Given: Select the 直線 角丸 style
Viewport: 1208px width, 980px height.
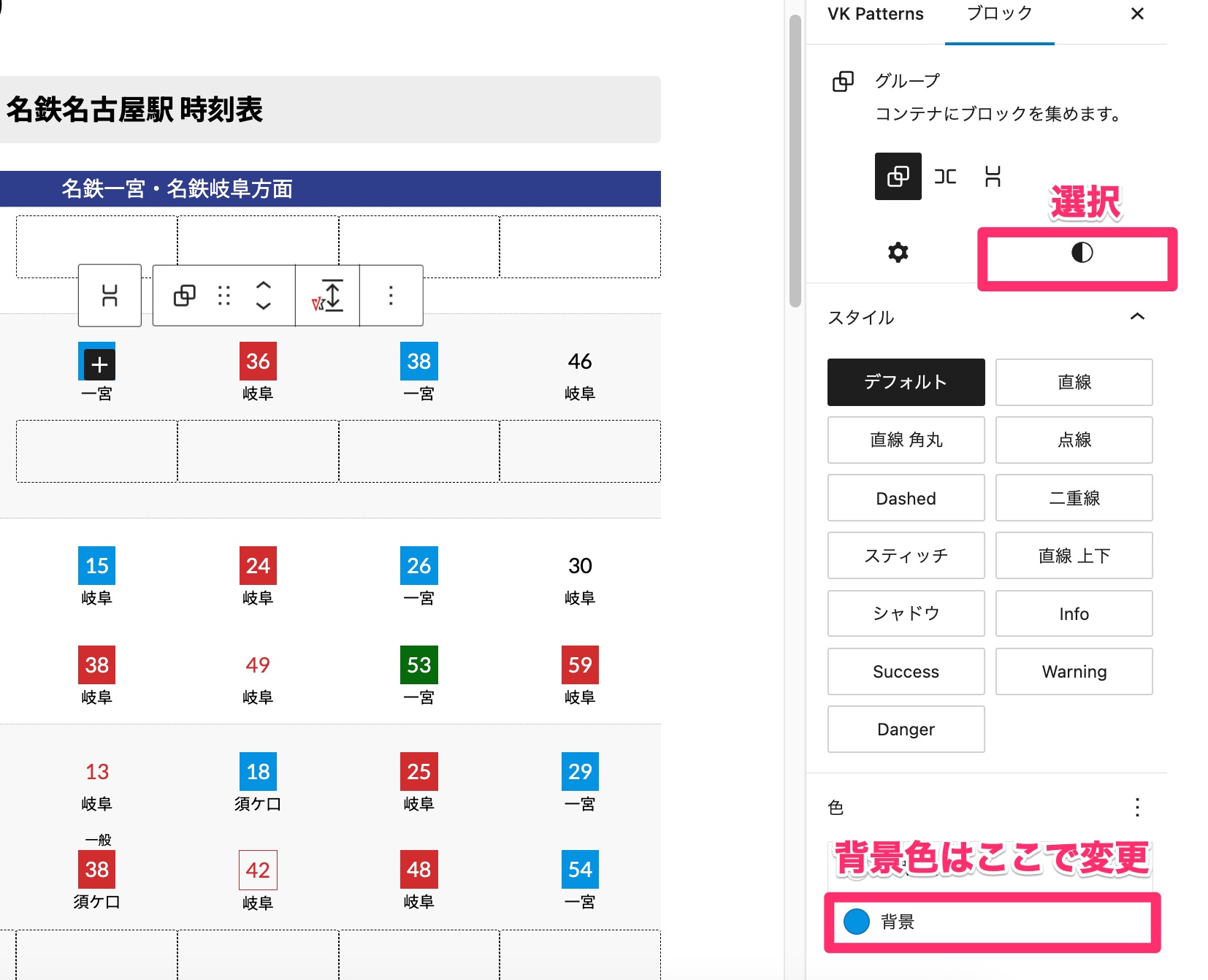Looking at the screenshot, I should click(x=906, y=440).
